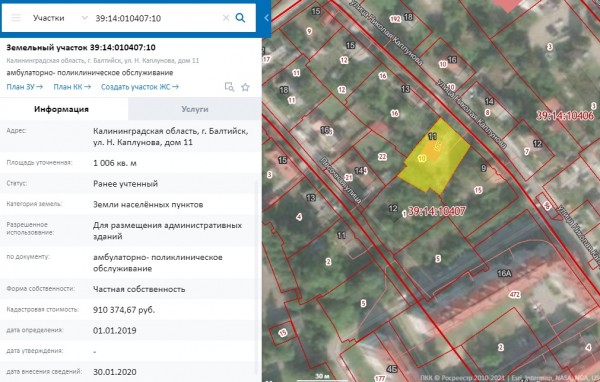Click the cadastral number search field
600x382 pixels.
tap(156, 18)
